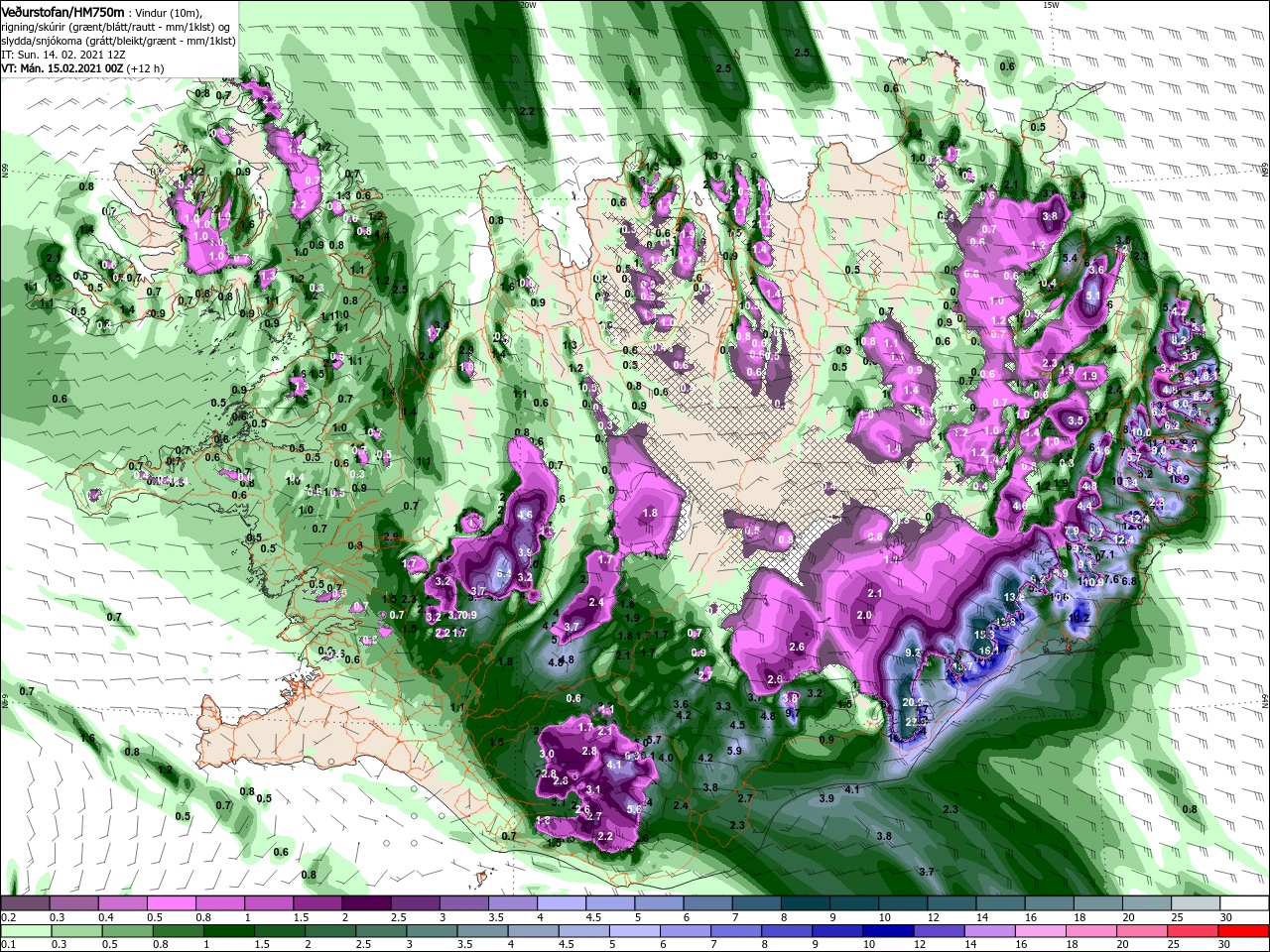1270x952 pixels.
Task: Click the 0.2 label on the upper legend
Action: pyautogui.click(x=9, y=917)
